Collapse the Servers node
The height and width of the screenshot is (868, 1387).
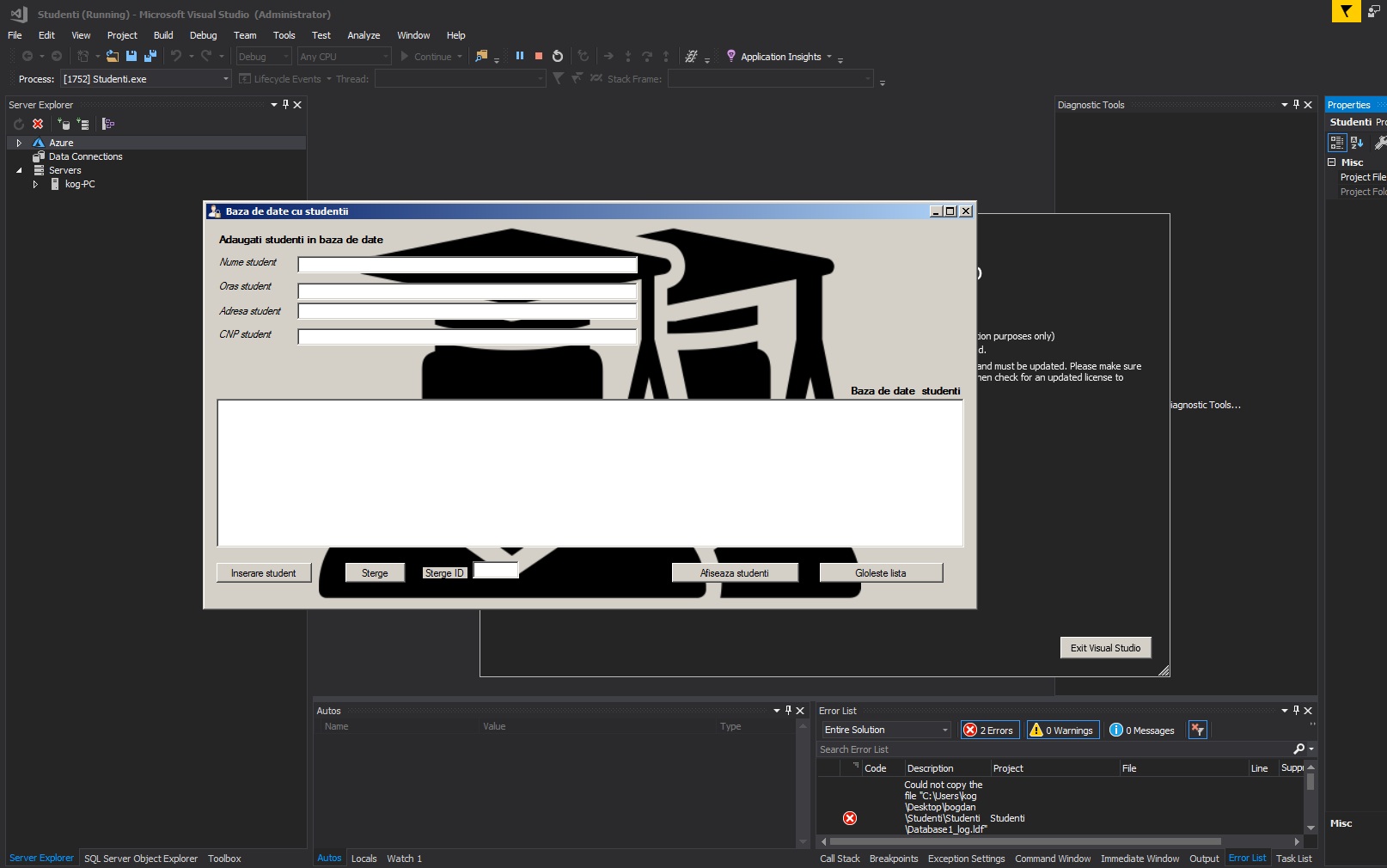[19, 170]
